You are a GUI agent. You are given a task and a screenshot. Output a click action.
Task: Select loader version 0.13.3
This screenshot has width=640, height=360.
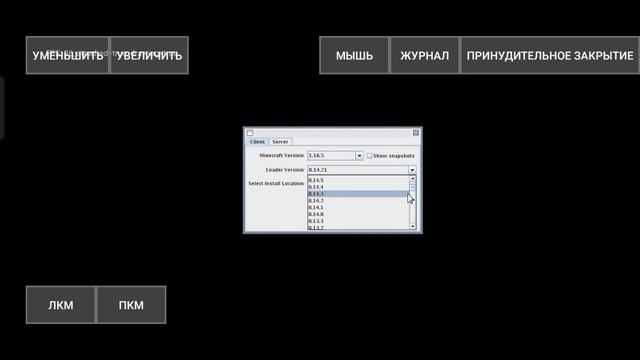[x=358, y=221]
